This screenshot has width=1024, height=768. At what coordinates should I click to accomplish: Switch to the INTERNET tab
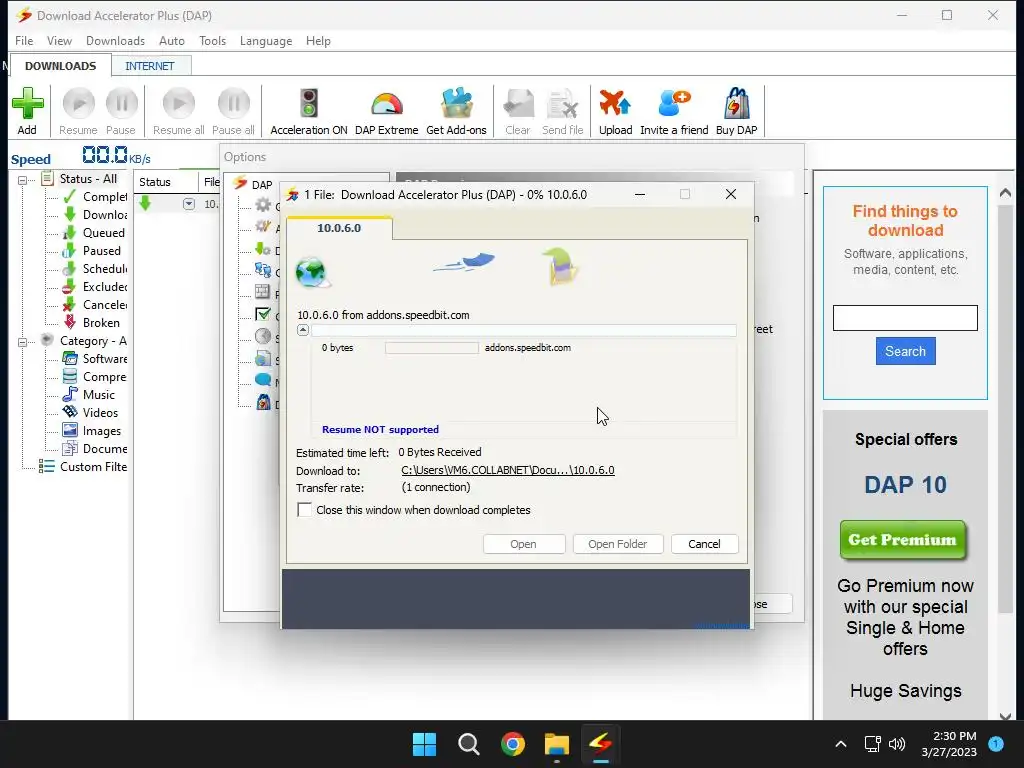150,66
